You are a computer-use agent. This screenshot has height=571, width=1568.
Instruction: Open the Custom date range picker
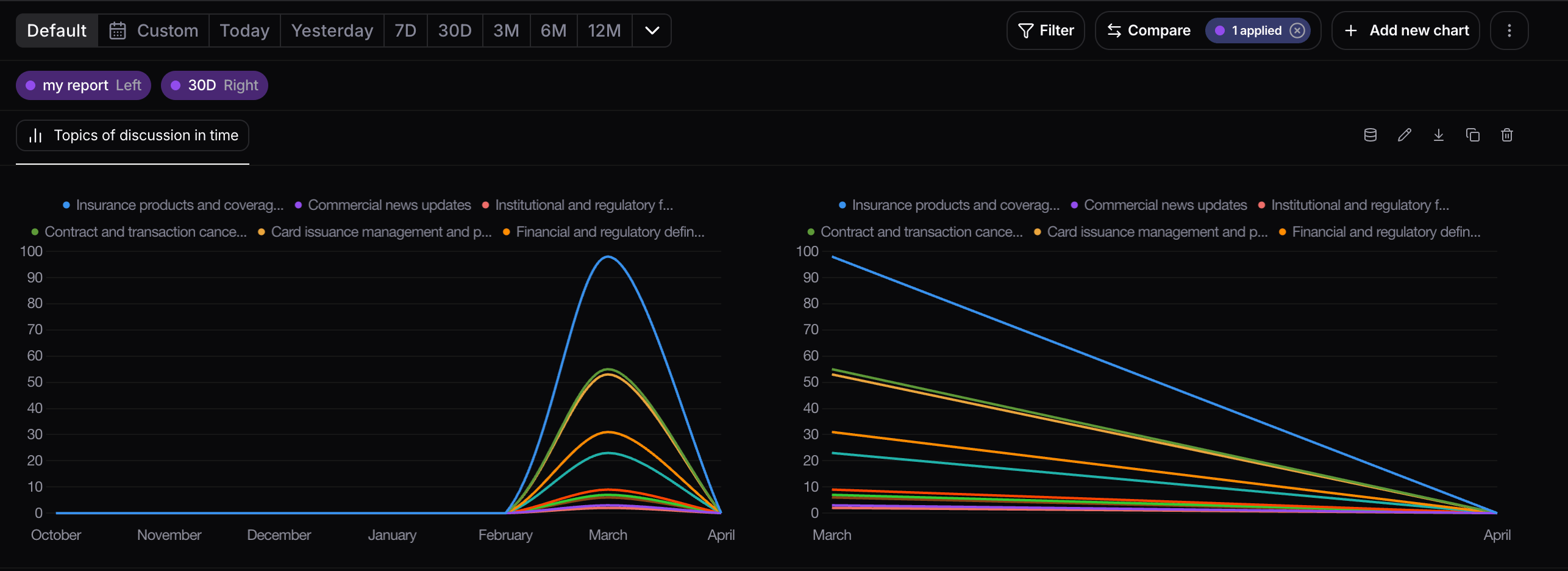[154, 31]
